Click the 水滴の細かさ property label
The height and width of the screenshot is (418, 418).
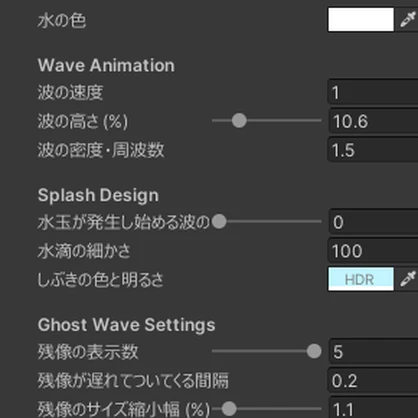pos(84,251)
